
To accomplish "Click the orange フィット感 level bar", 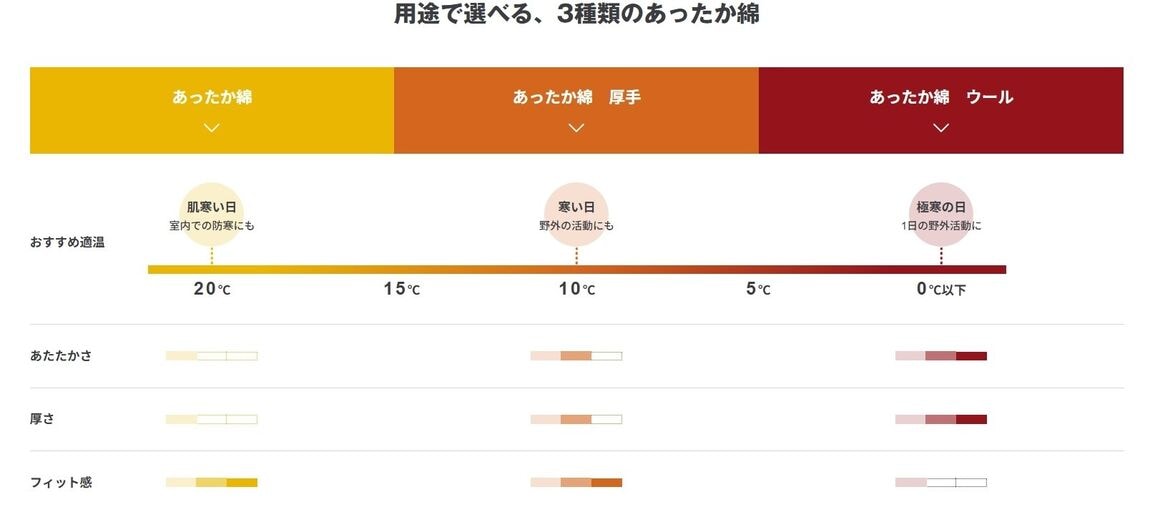I will (576, 482).
